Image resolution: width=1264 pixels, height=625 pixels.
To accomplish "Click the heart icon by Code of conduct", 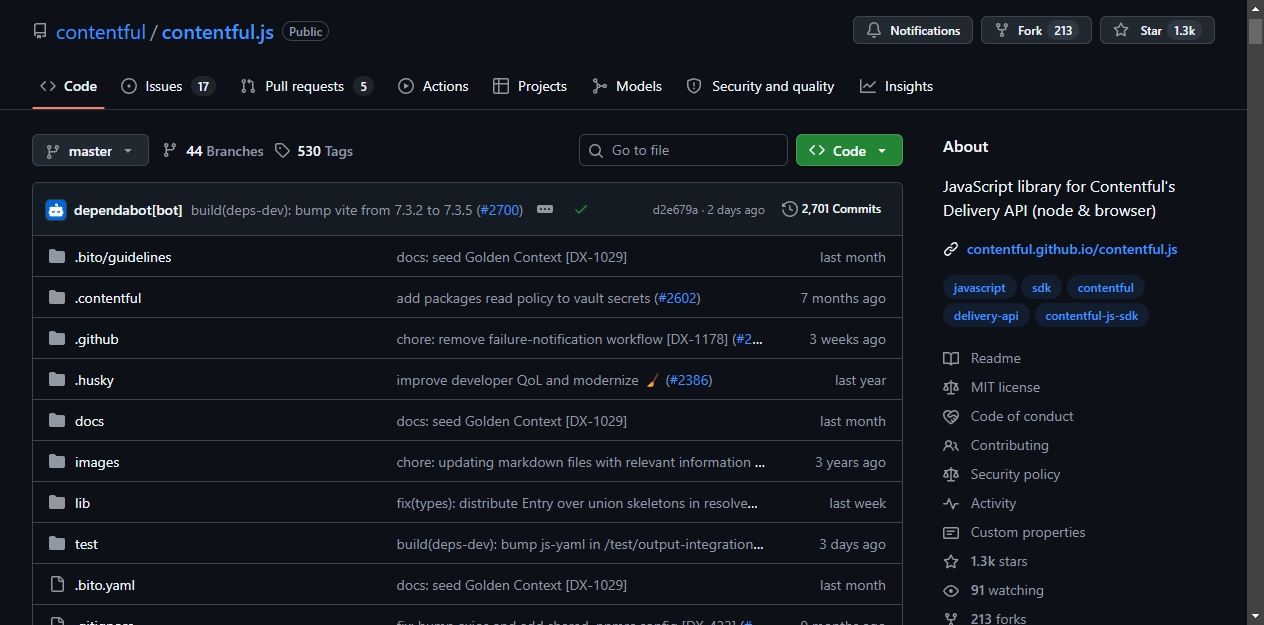I will click(951, 416).
